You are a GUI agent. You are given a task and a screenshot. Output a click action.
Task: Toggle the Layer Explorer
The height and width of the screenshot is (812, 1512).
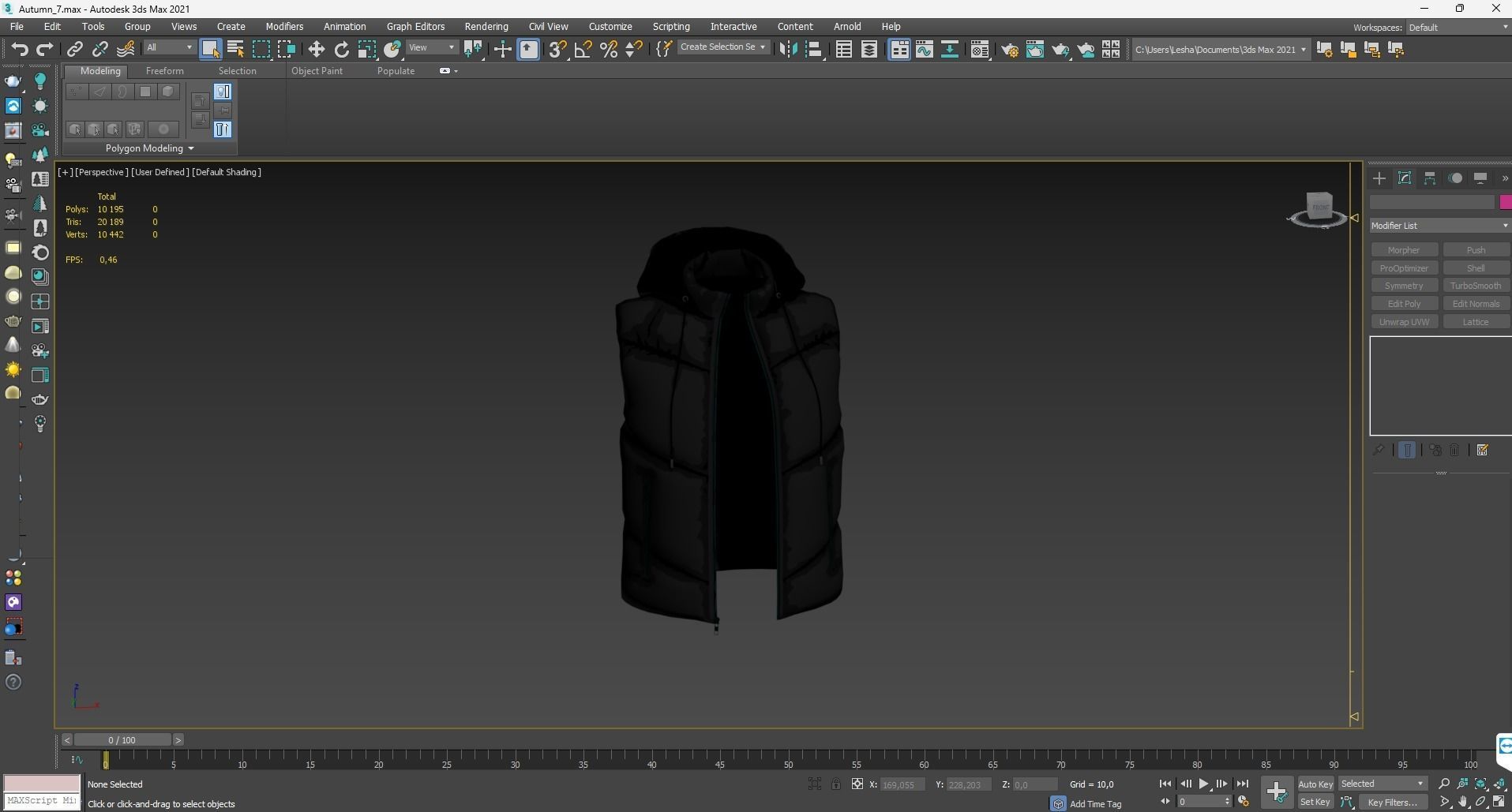click(x=869, y=49)
